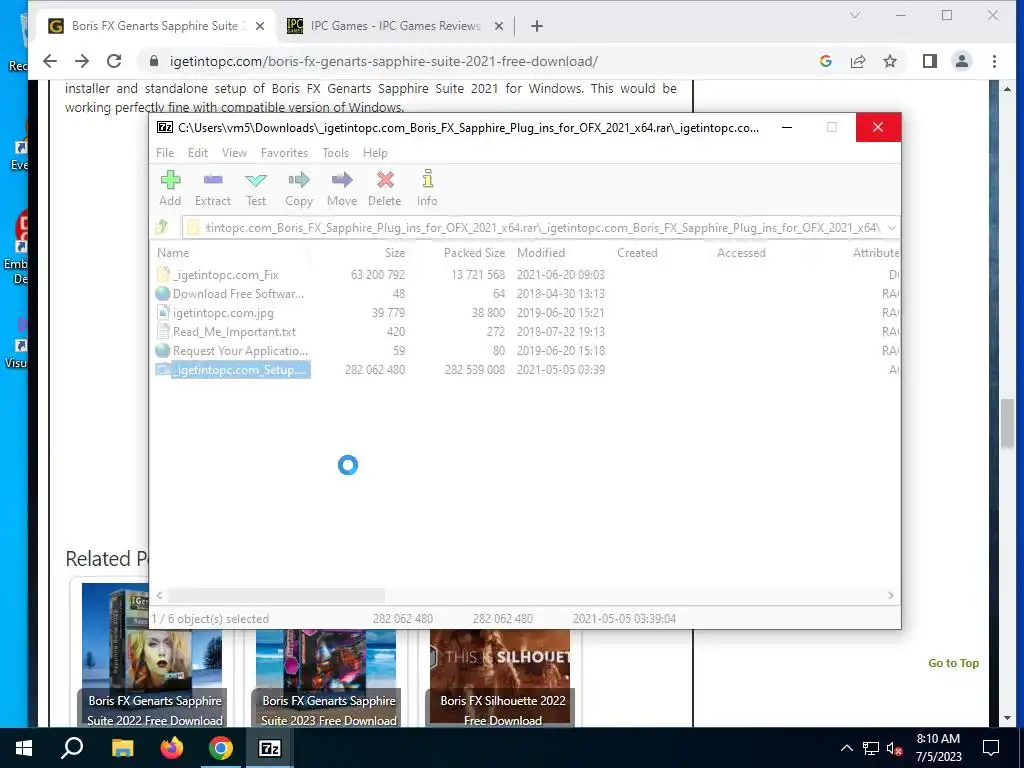Screen dimensions: 1024x768
Task: Sort by the Packed Size column header
Action: tap(474, 253)
